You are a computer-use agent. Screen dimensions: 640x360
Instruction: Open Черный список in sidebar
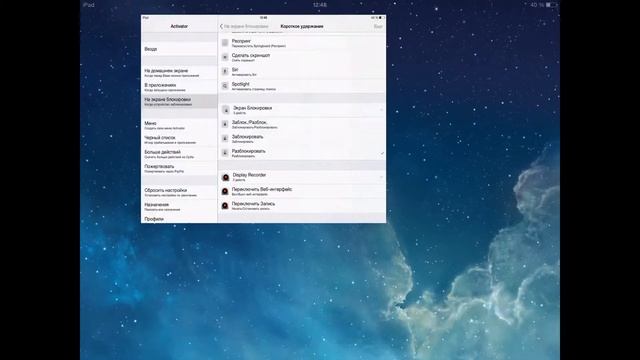pyautogui.click(x=179, y=140)
